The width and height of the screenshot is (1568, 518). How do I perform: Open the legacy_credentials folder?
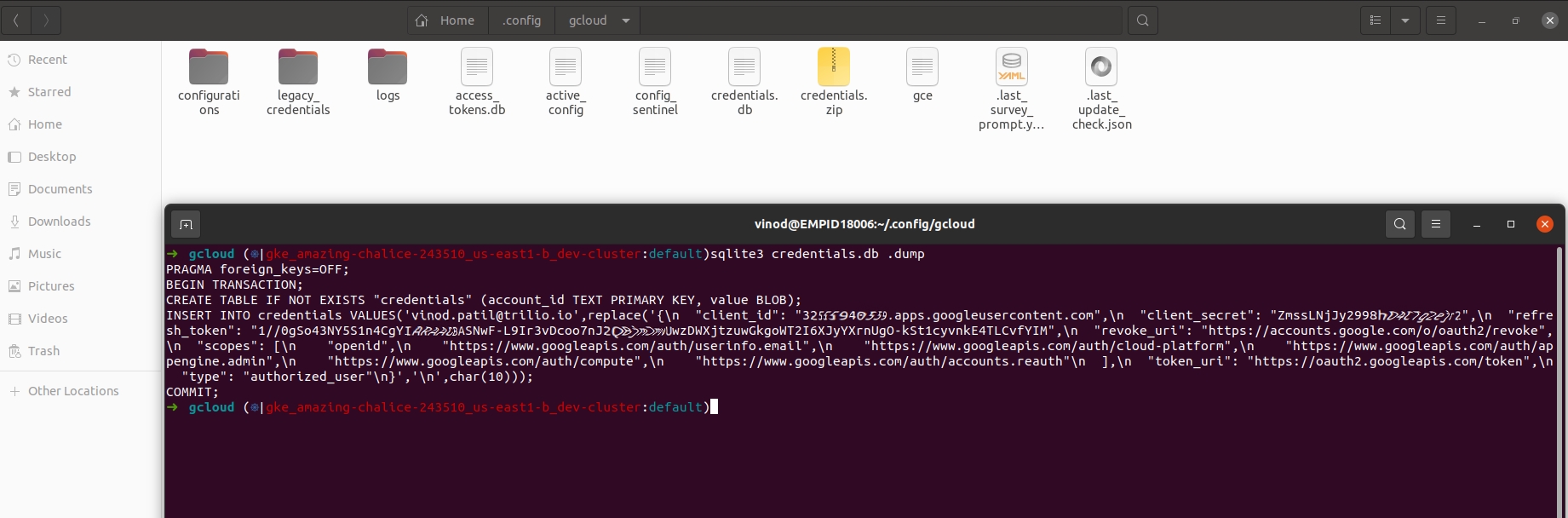tap(297, 68)
